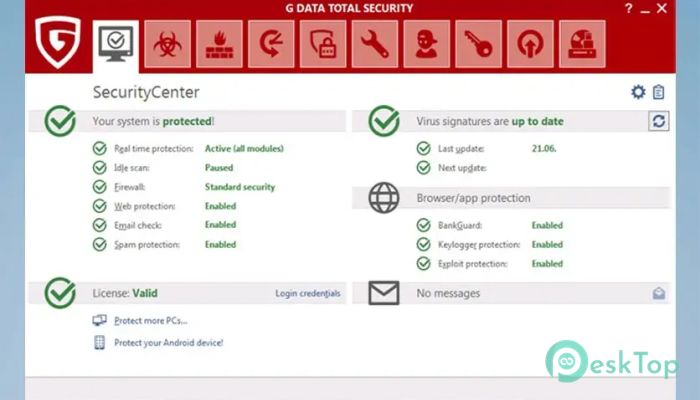The width and height of the screenshot is (700, 400).
Task: Click Web protection Enabled status
Action: pyautogui.click(x=221, y=206)
